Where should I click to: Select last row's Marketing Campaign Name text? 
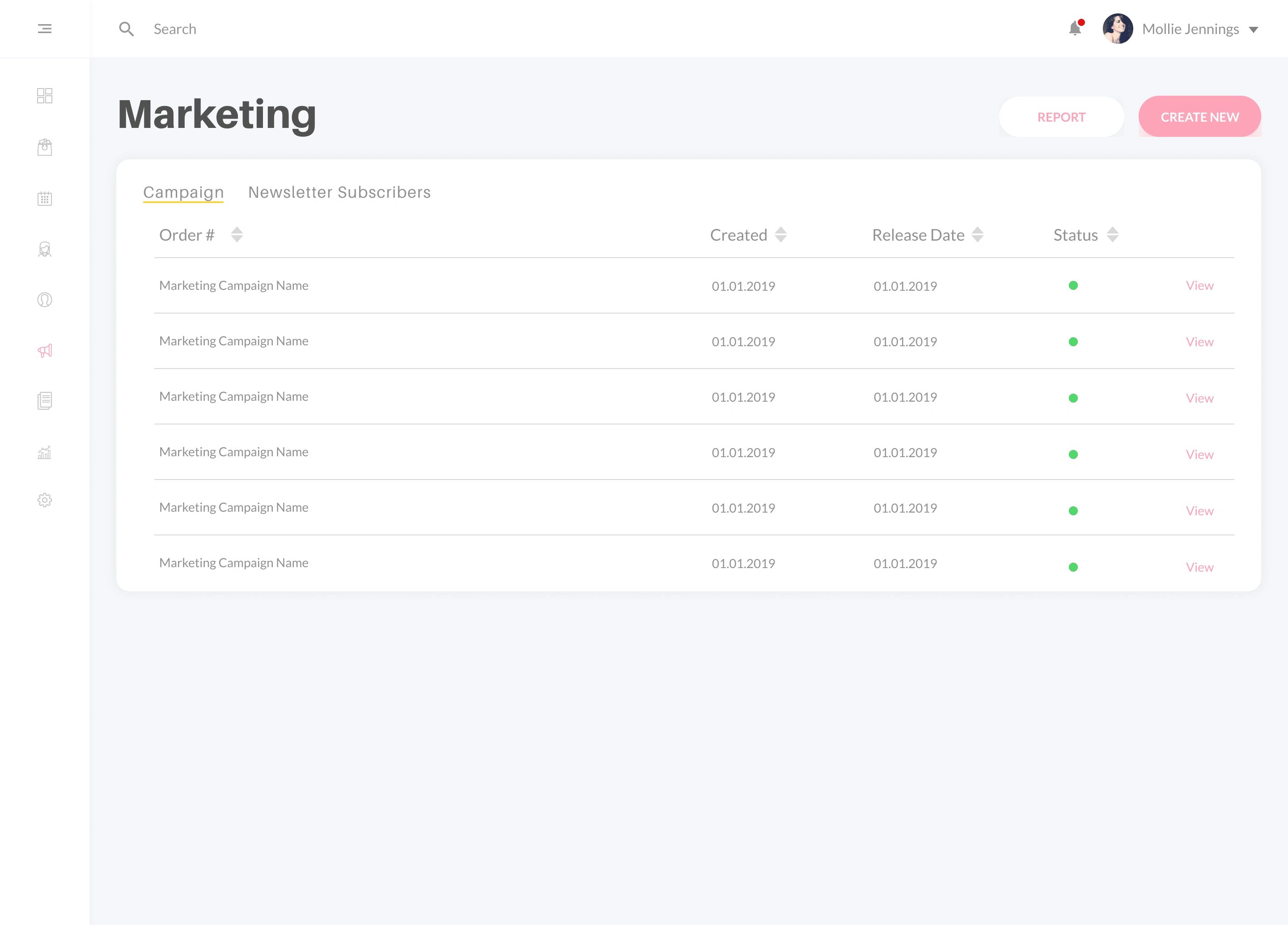(234, 563)
